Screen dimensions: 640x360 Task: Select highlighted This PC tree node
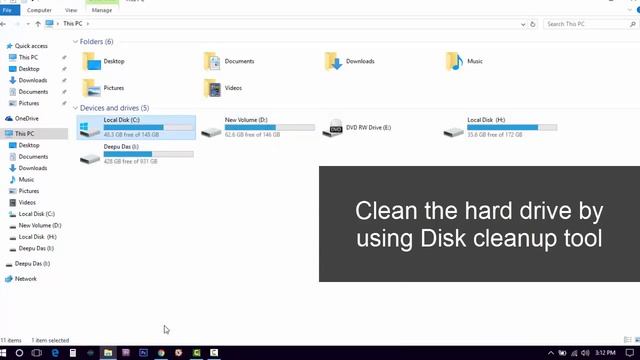click(x=34, y=133)
